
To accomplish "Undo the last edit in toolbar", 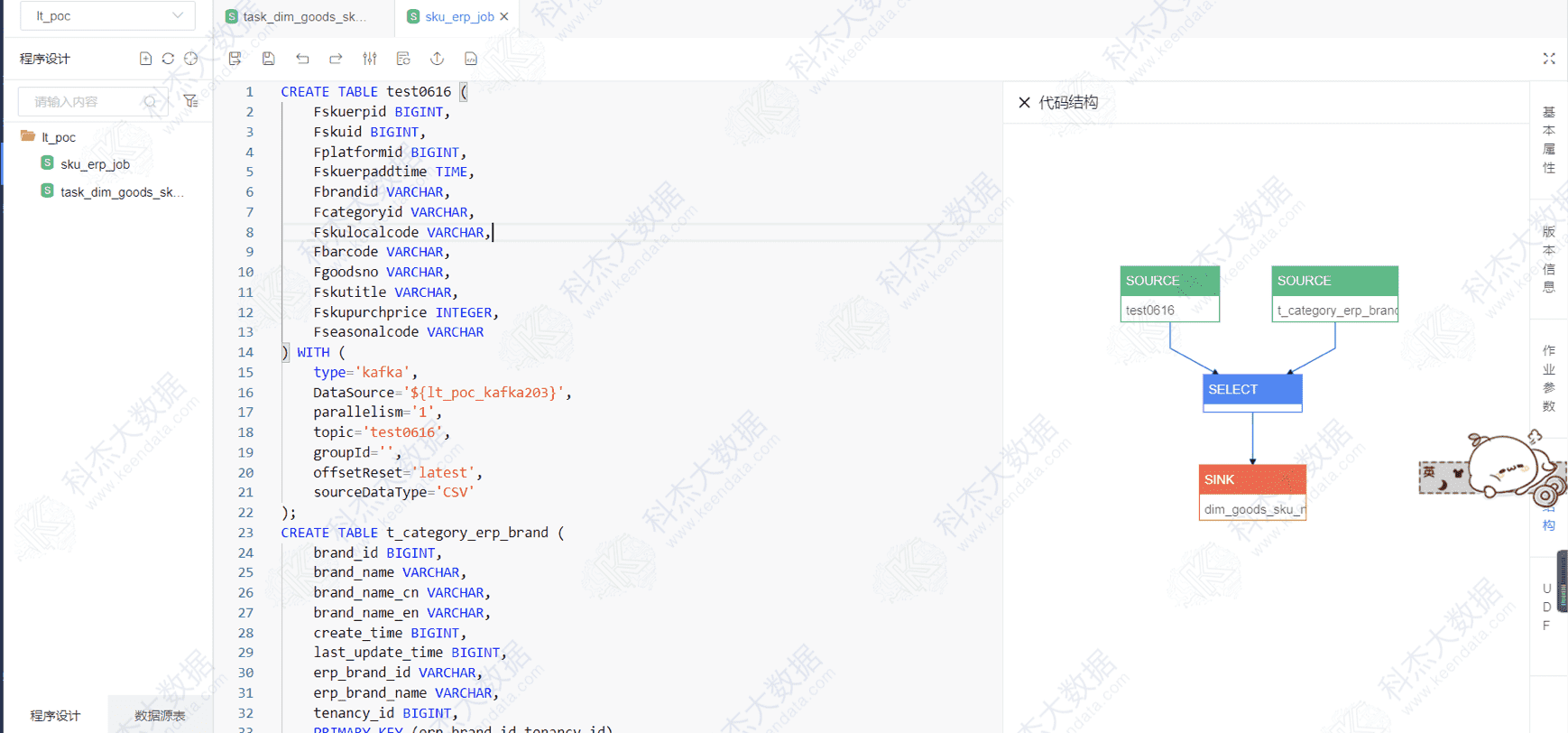I will pyautogui.click(x=302, y=59).
